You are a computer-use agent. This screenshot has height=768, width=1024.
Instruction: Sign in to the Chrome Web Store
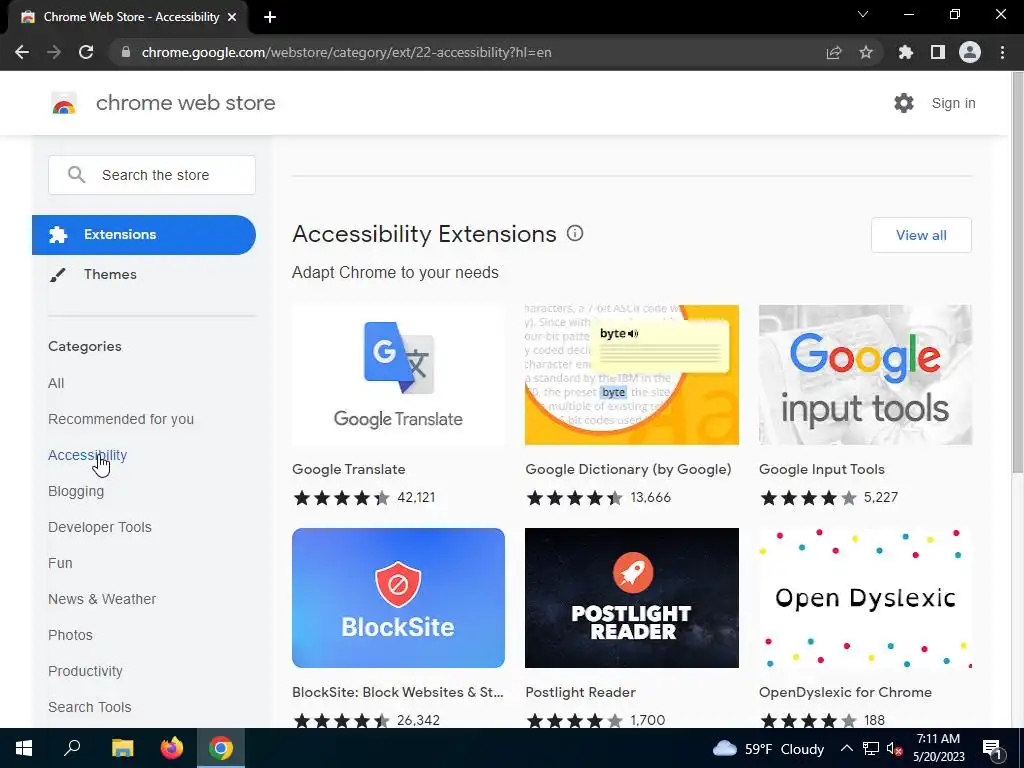coord(953,103)
